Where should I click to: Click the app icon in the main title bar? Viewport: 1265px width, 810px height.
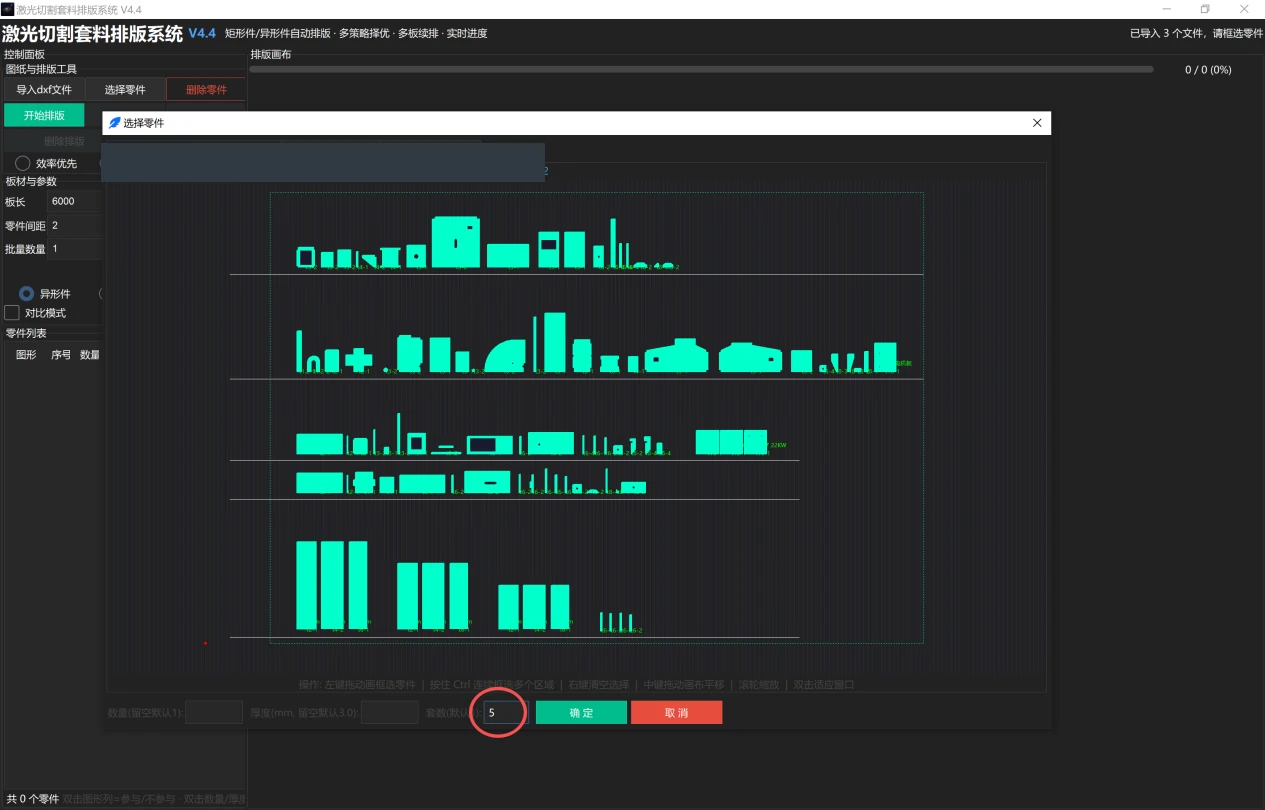[x=7, y=9]
